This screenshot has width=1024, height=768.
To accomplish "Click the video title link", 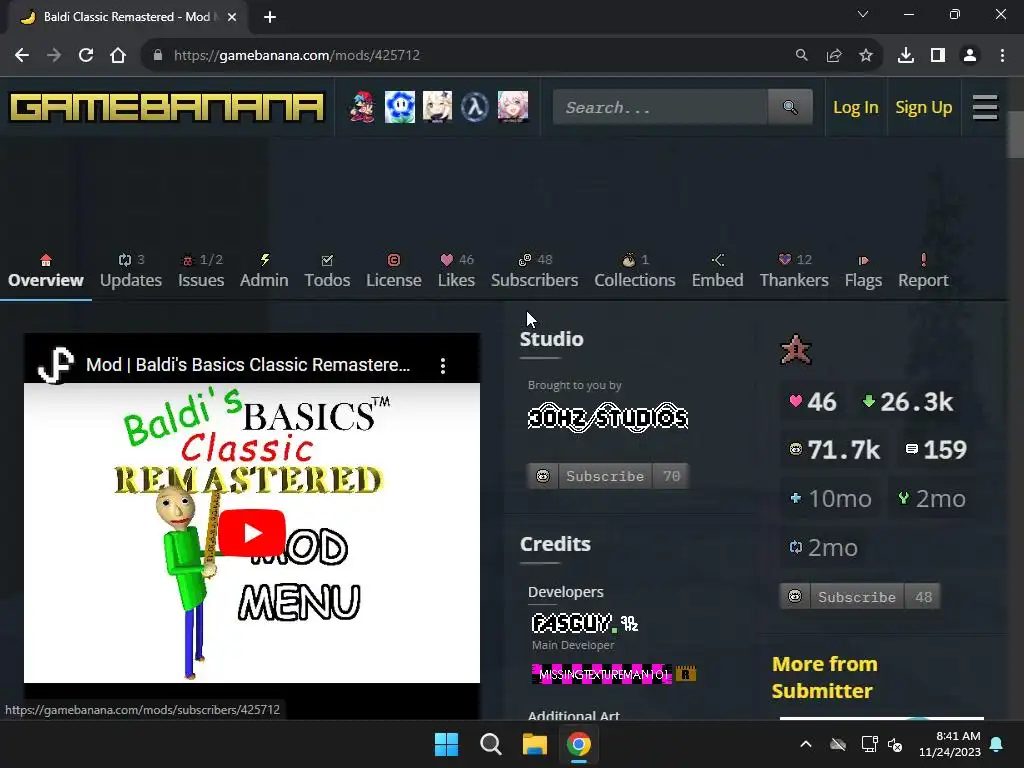I will [x=248, y=365].
